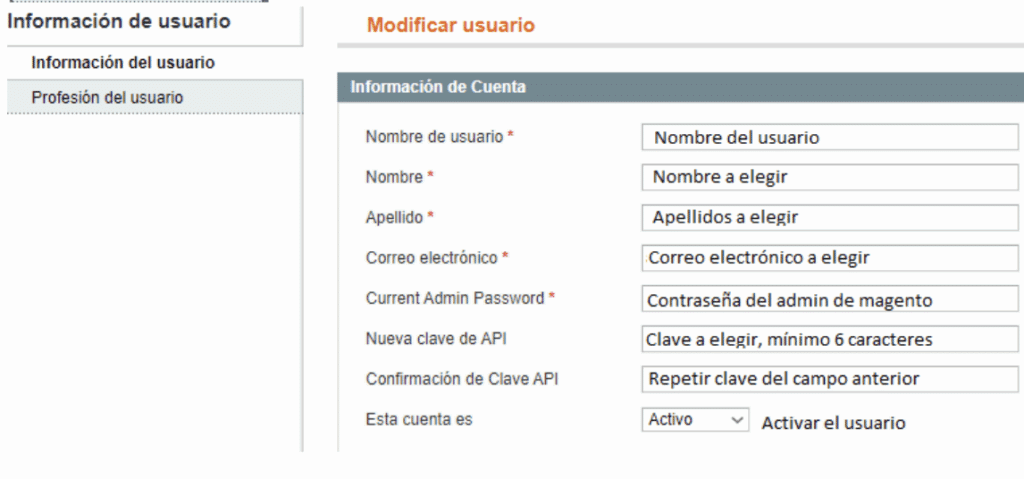Click into the Nombre input box
Image resolution: width=1024 pixels, height=479 pixels.
click(x=829, y=177)
